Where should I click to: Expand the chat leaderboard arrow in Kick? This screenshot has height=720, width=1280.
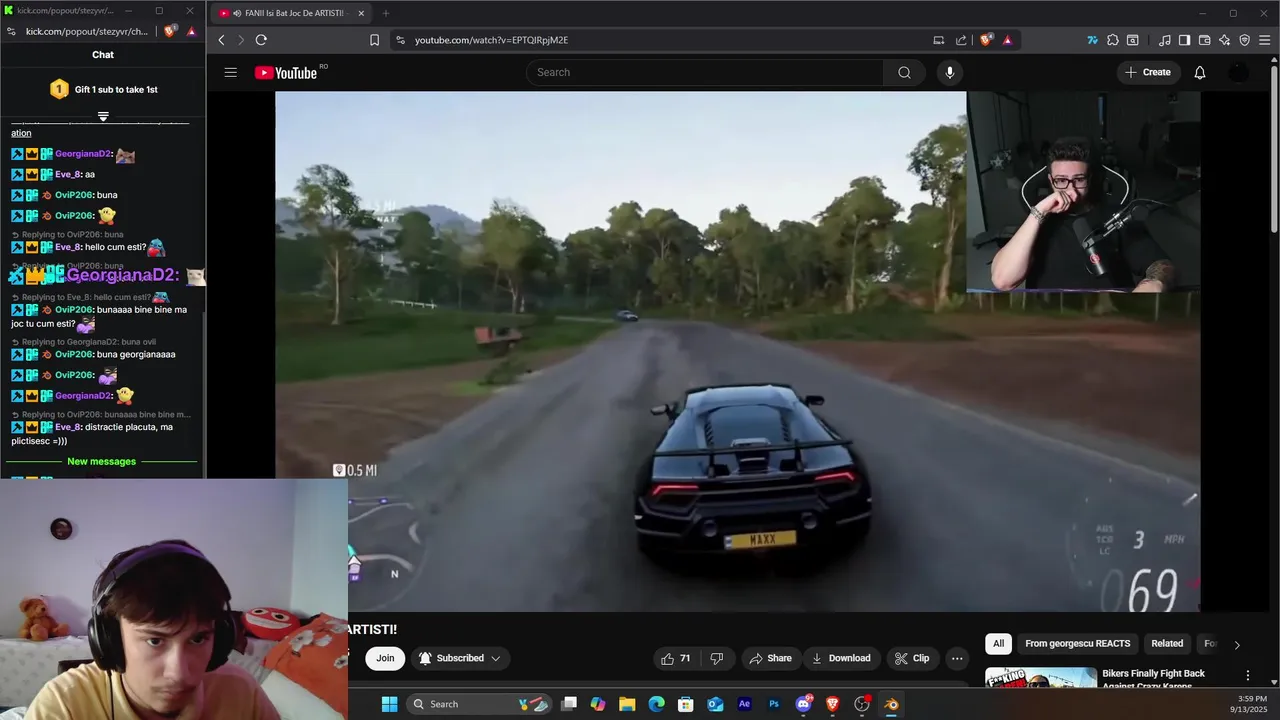103,117
